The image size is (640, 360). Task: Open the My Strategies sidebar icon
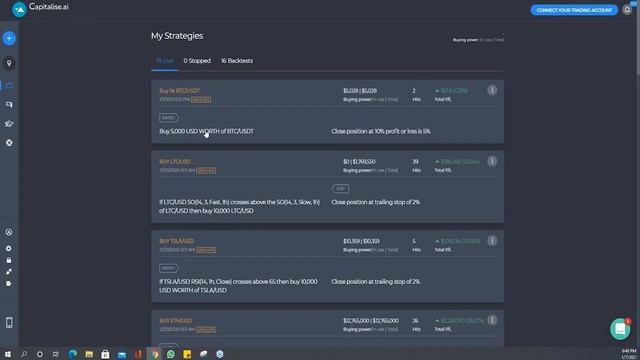tap(9, 85)
